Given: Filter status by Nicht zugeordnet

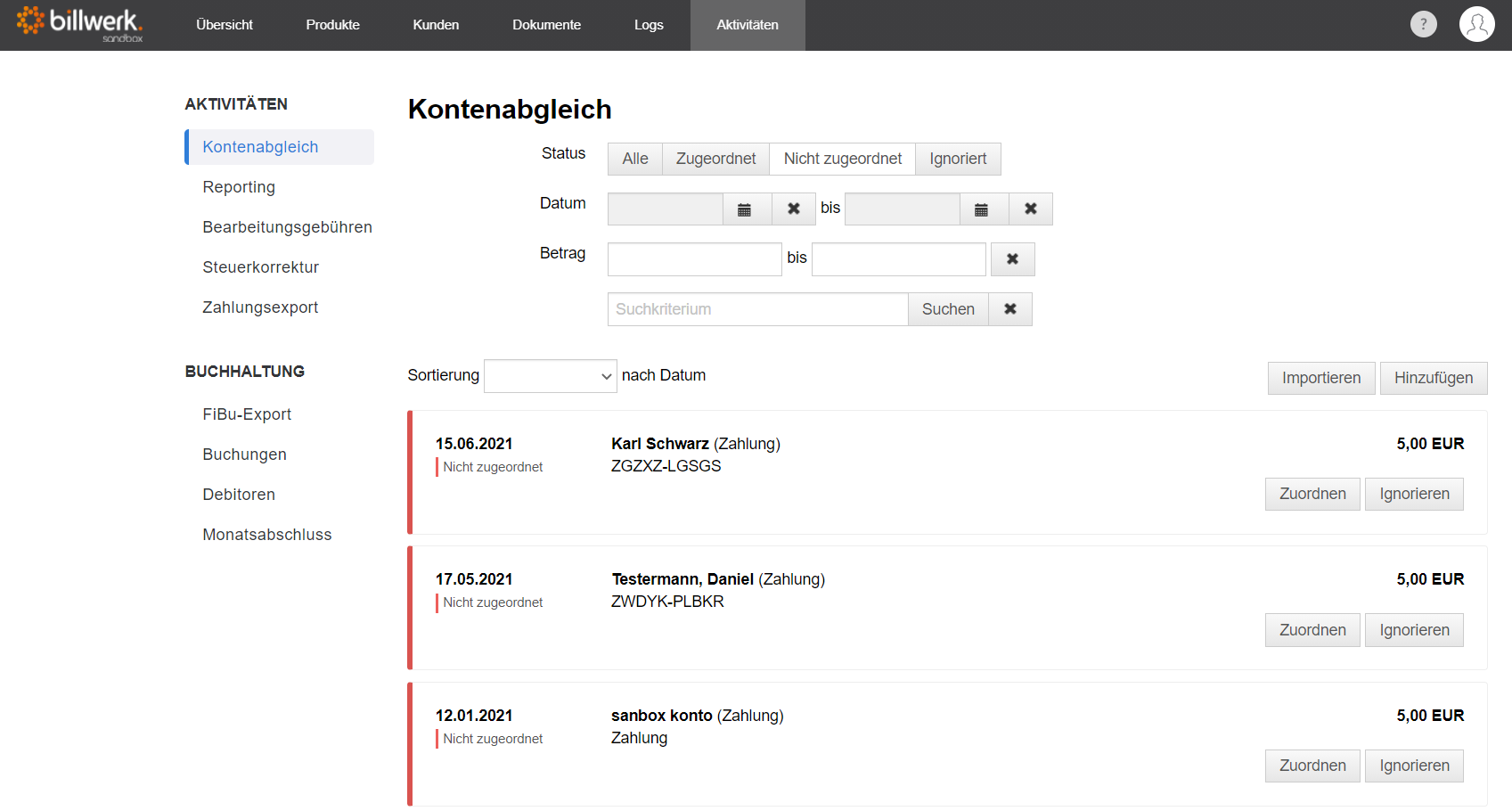Looking at the screenshot, I should [x=843, y=159].
